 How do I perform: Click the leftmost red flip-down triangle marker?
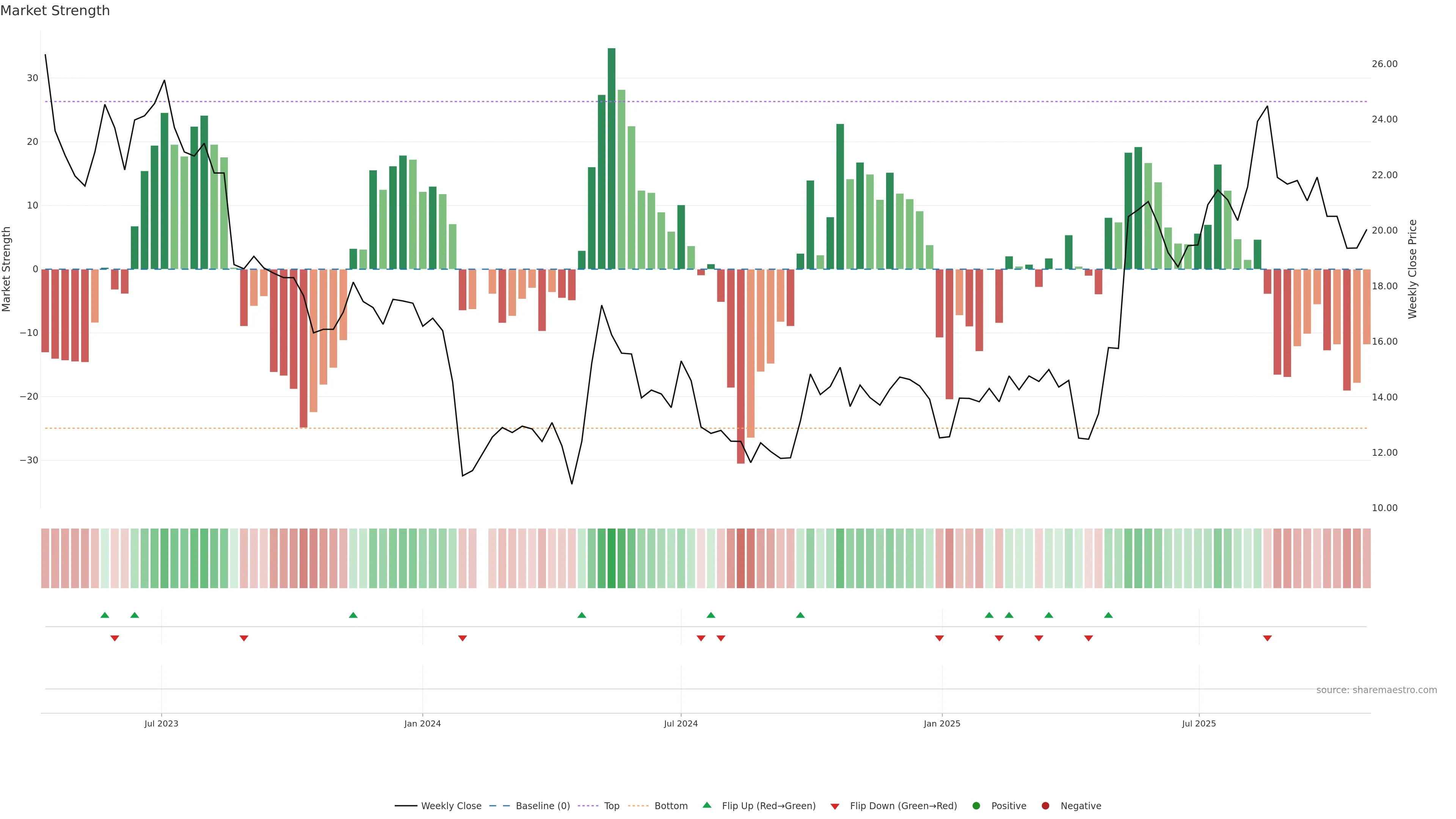pyautogui.click(x=115, y=638)
